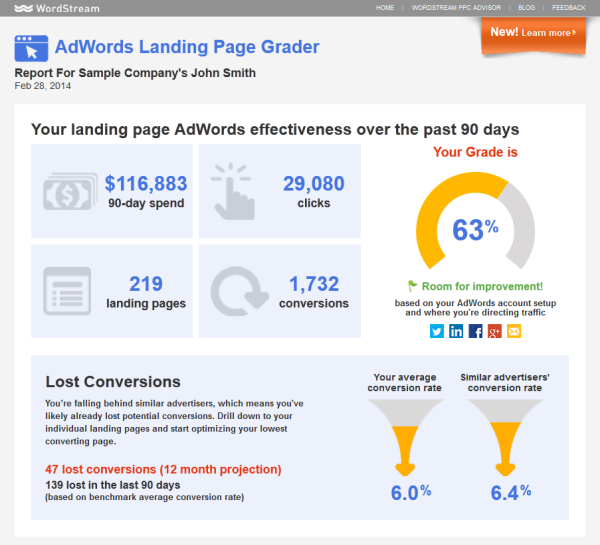Click the Feb 28, 2014 report date
The image size is (600, 545).
click(x=42, y=86)
